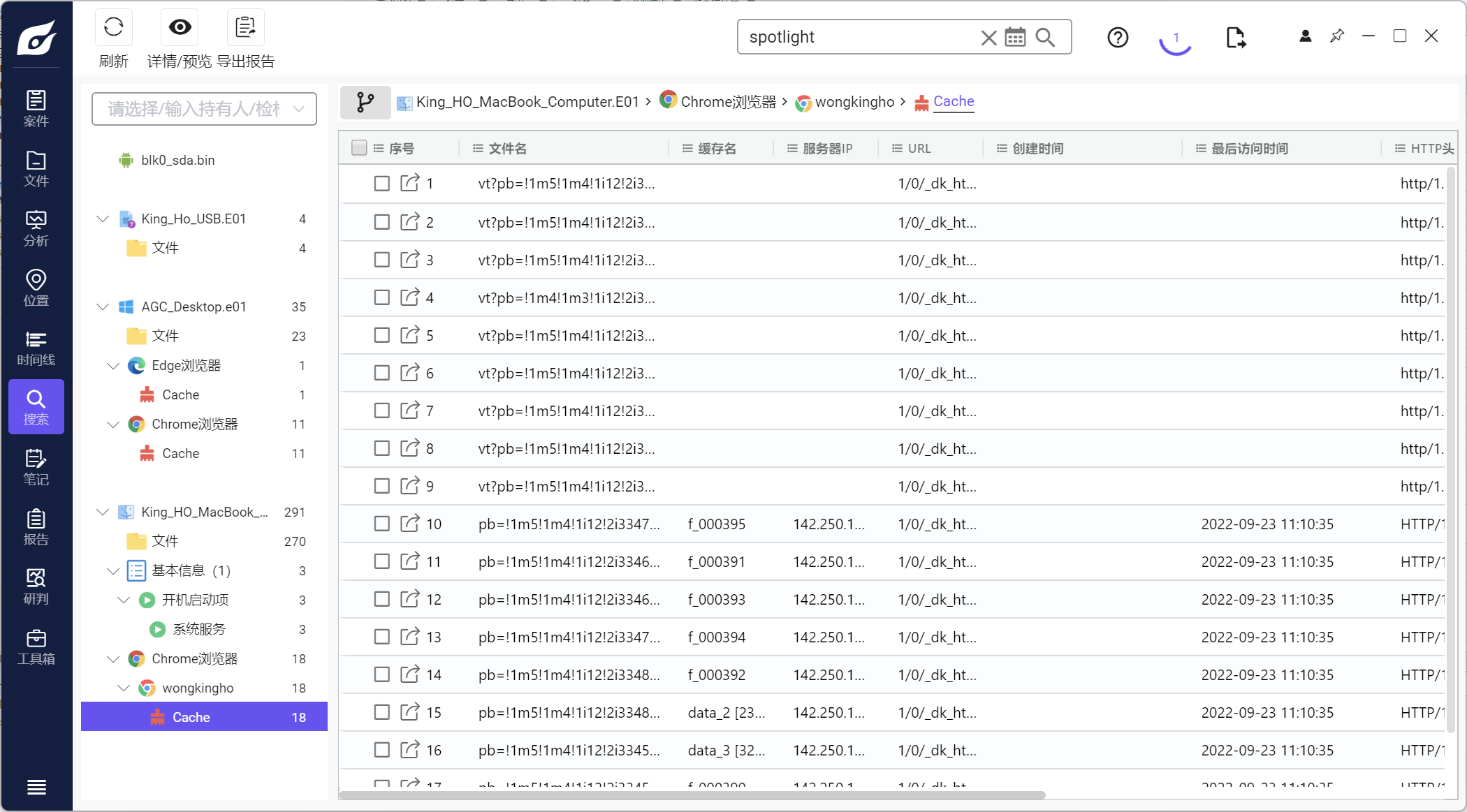Click the 导出报告 export report icon
The width and height of the screenshot is (1467, 812).
click(x=245, y=27)
